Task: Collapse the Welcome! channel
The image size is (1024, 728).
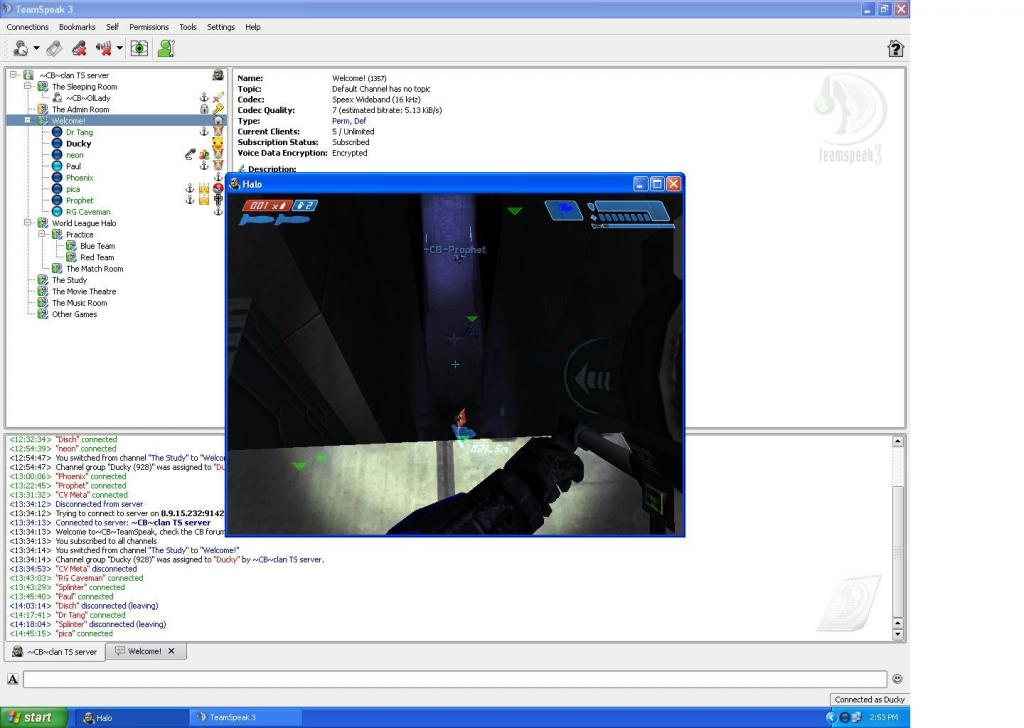Action: [x=27, y=120]
